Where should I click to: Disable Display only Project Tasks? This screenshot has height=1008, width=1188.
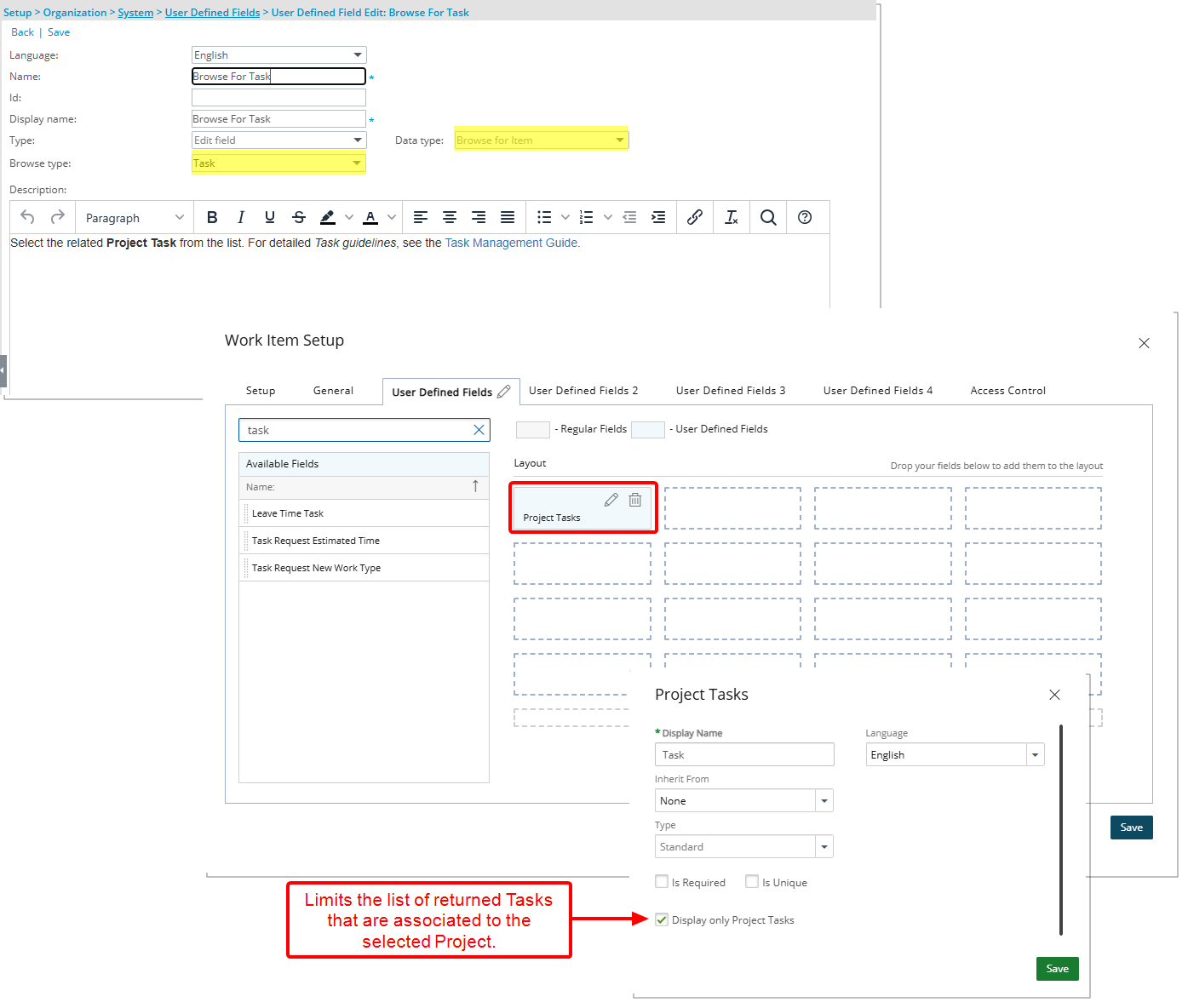(x=662, y=919)
